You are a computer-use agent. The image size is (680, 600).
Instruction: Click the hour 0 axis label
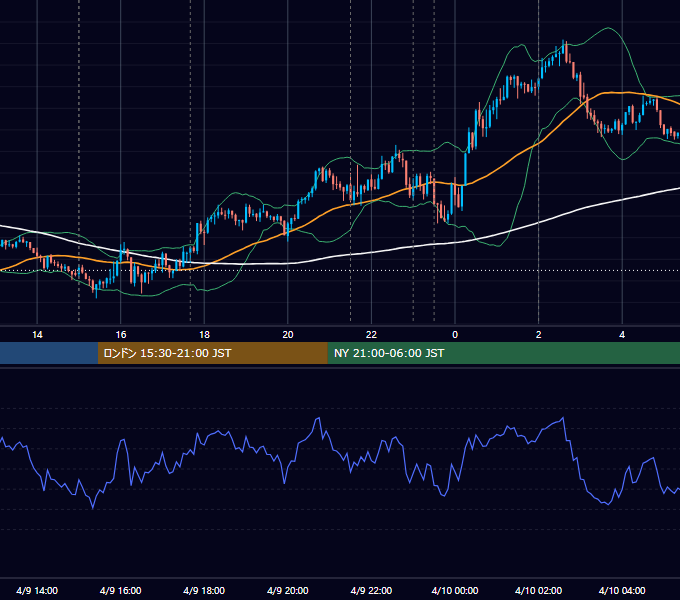click(455, 335)
